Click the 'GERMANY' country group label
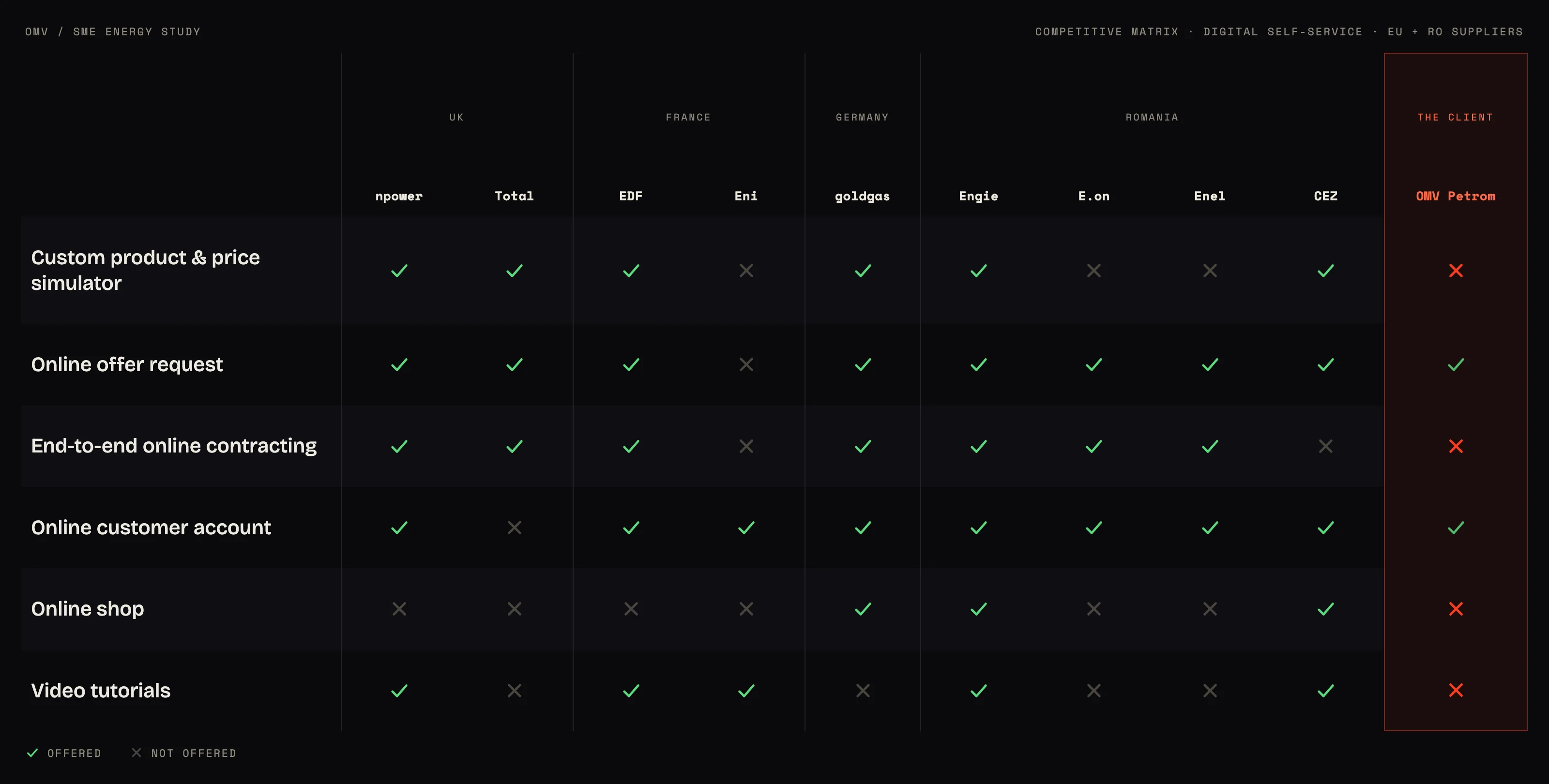Viewport: 1549px width, 784px height. [863, 117]
